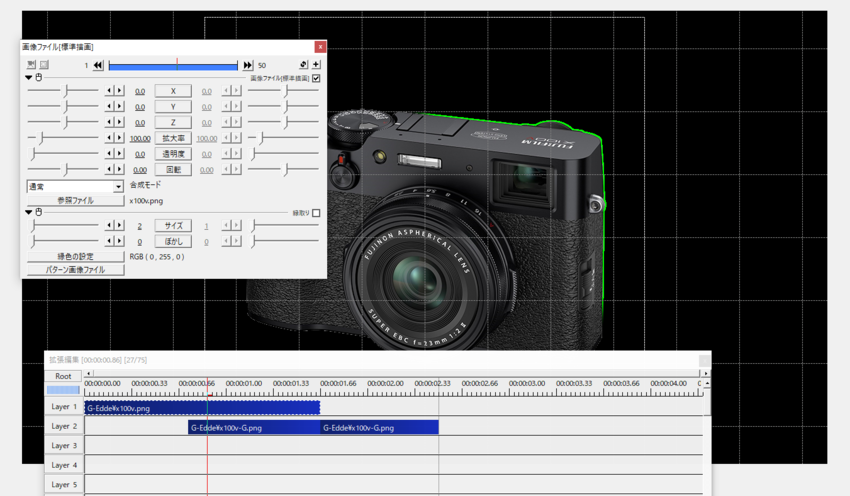
Task: Decrease 回転 using its left arrow
Action: pyautogui.click(x=110, y=169)
